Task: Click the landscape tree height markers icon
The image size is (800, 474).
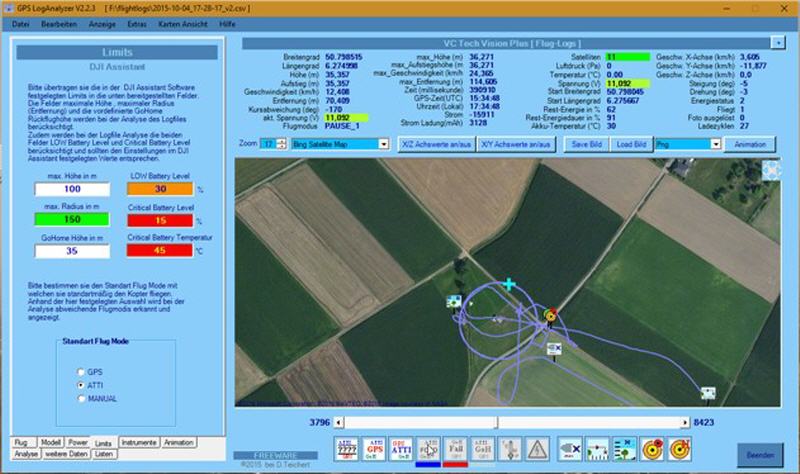Action: coord(624,450)
